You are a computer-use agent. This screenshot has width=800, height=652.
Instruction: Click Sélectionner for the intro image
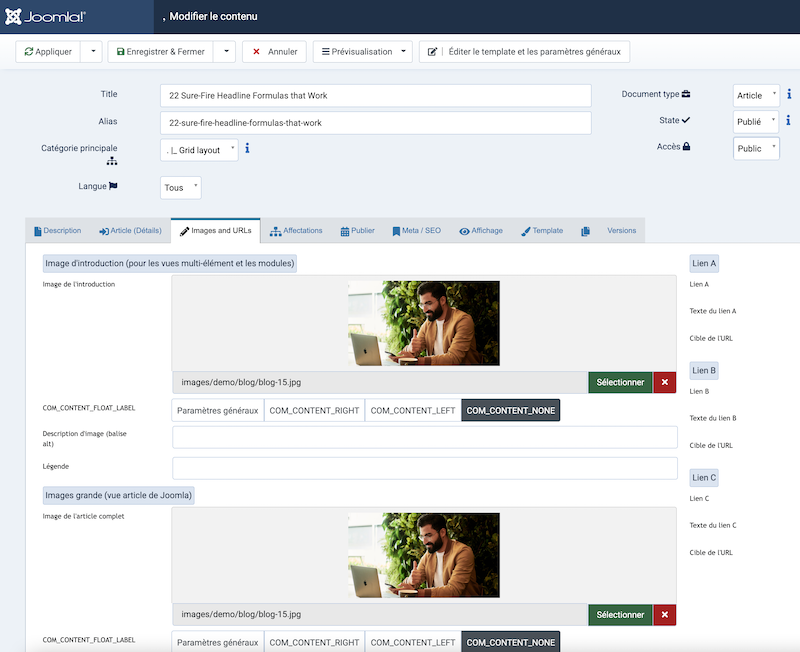click(620, 382)
